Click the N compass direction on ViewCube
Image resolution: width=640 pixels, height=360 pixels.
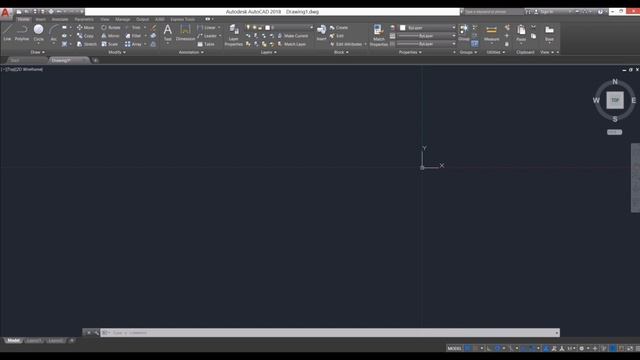click(x=615, y=82)
